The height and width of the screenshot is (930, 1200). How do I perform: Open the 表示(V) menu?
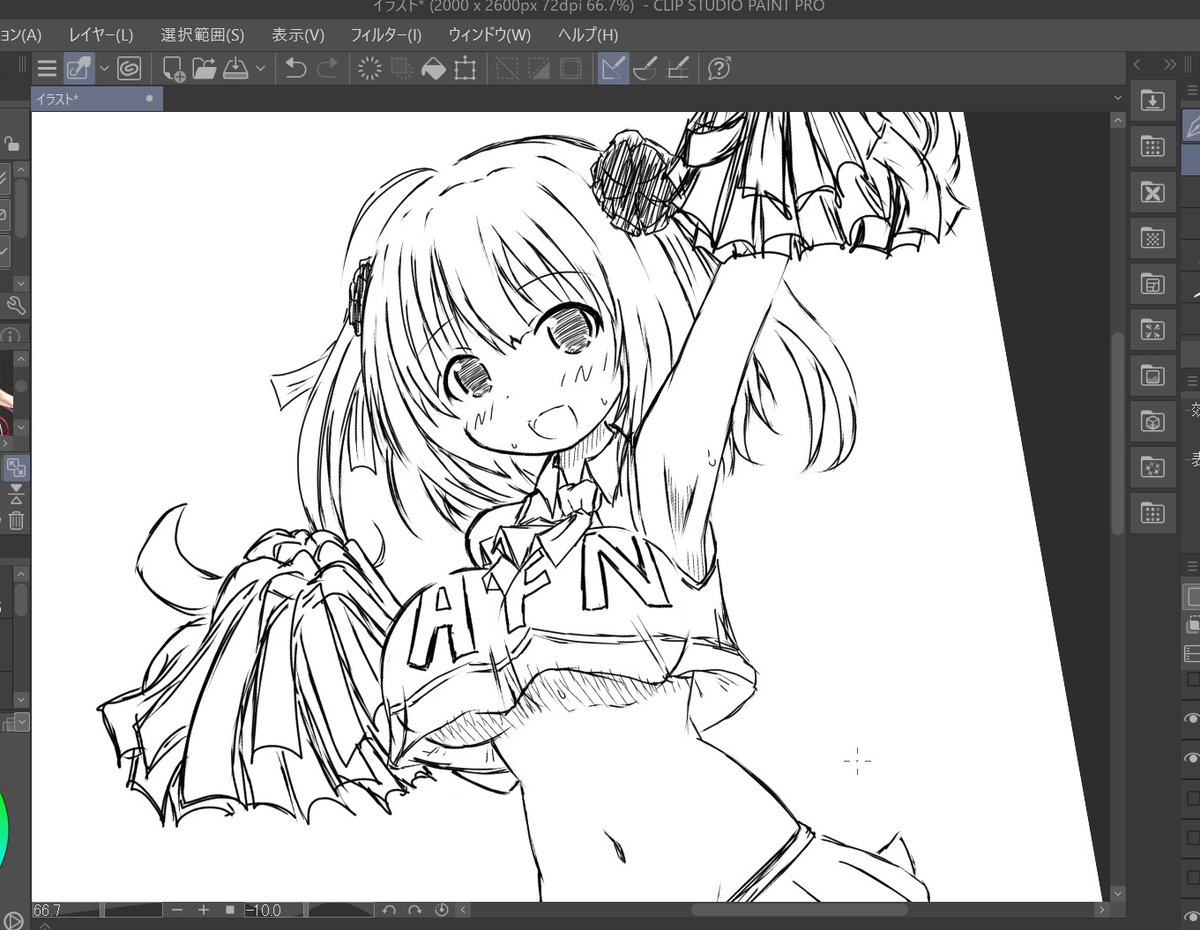(298, 35)
